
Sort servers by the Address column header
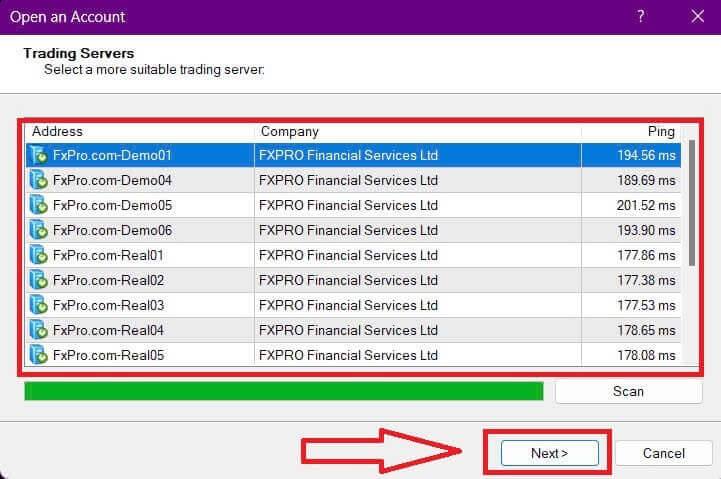[x=140, y=131]
